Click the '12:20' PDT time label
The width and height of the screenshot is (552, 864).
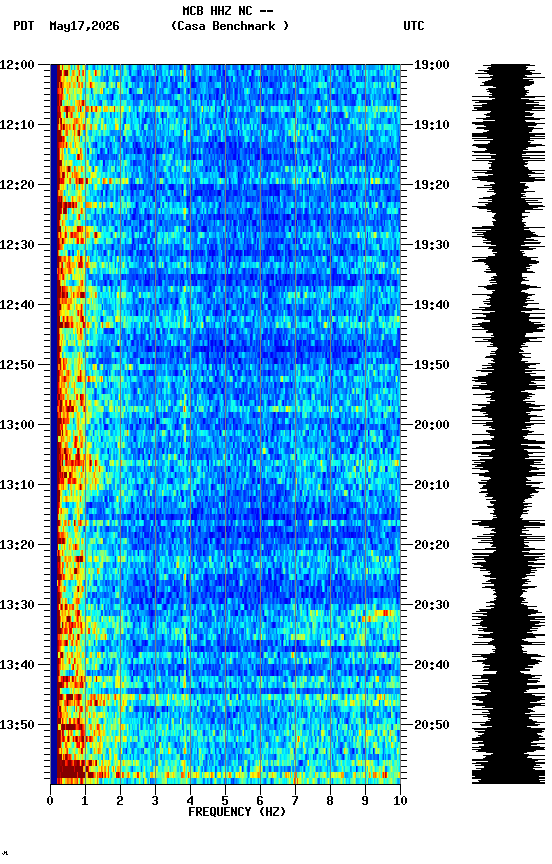[x=17, y=185]
